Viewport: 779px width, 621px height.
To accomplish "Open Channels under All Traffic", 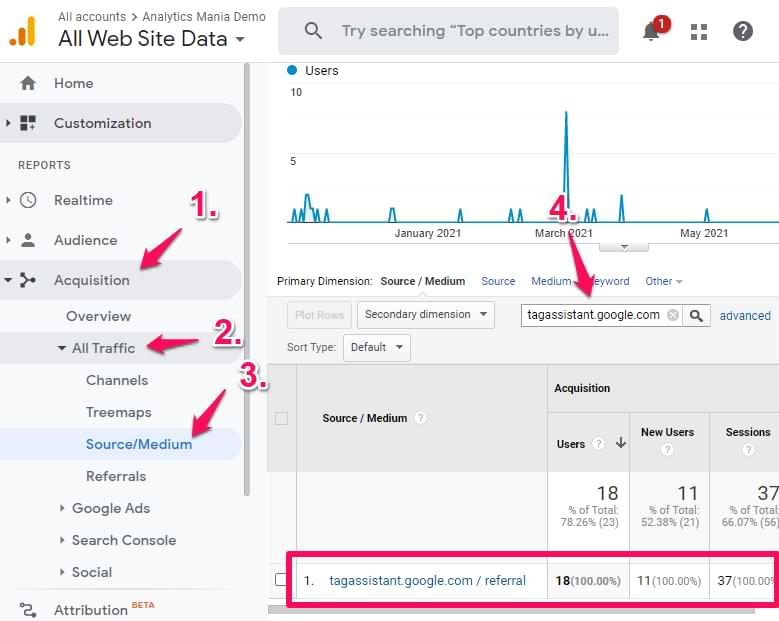I will (117, 380).
